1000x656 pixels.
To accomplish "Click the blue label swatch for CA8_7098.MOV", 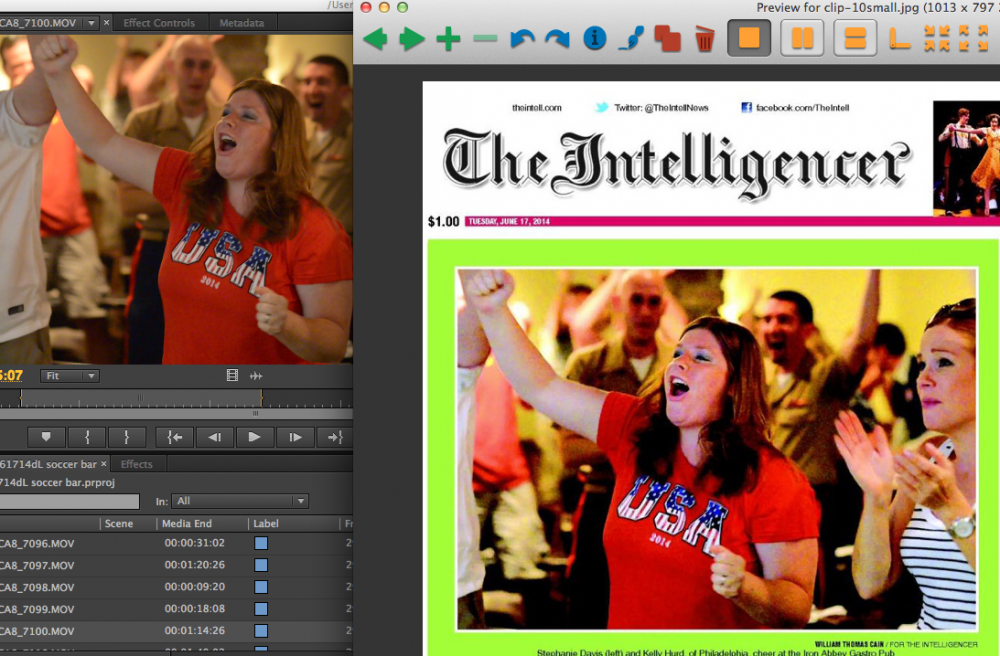I will coord(261,587).
